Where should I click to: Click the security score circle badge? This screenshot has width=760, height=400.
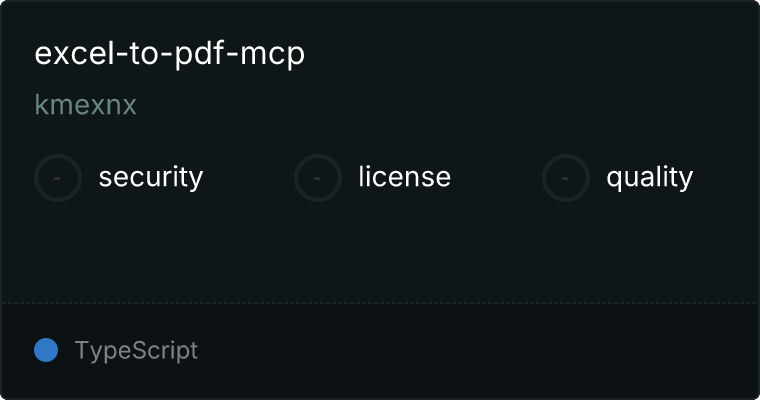point(58,178)
